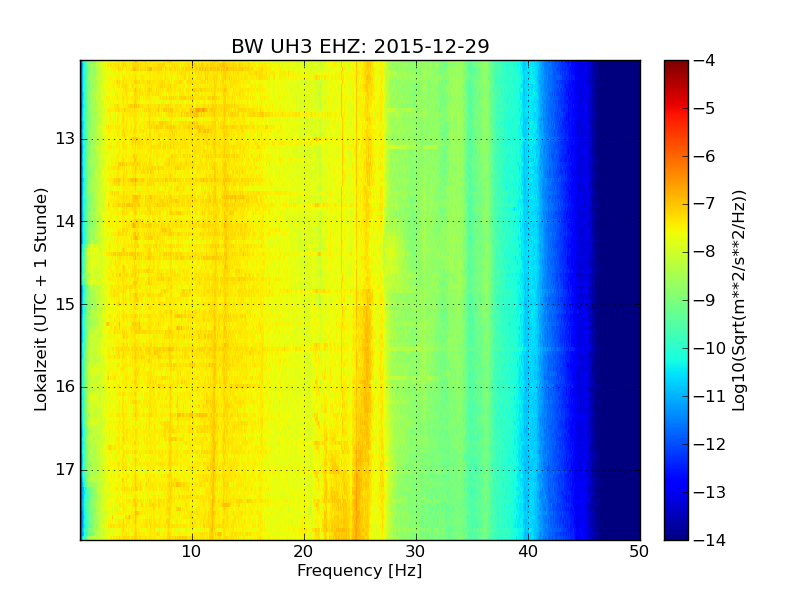Image resolution: width=800 pixels, height=600 pixels.
Task: Click the colorbar tick label −10
Action: click(x=710, y=348)
